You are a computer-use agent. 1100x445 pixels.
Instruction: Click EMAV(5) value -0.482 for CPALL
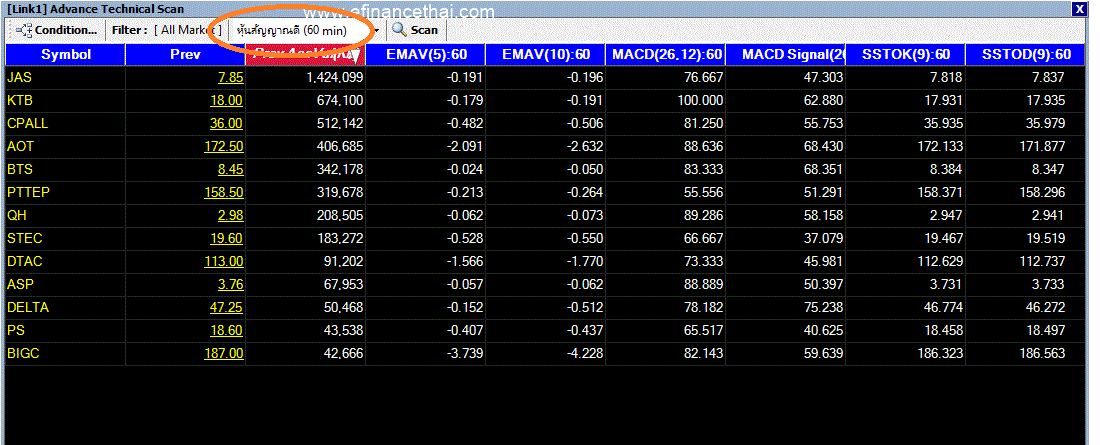[465, 124]
